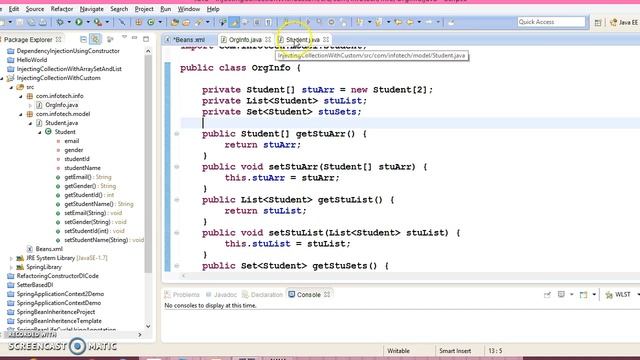
Task: Switch to the Problems tab
Action: (x=182, y=295)
